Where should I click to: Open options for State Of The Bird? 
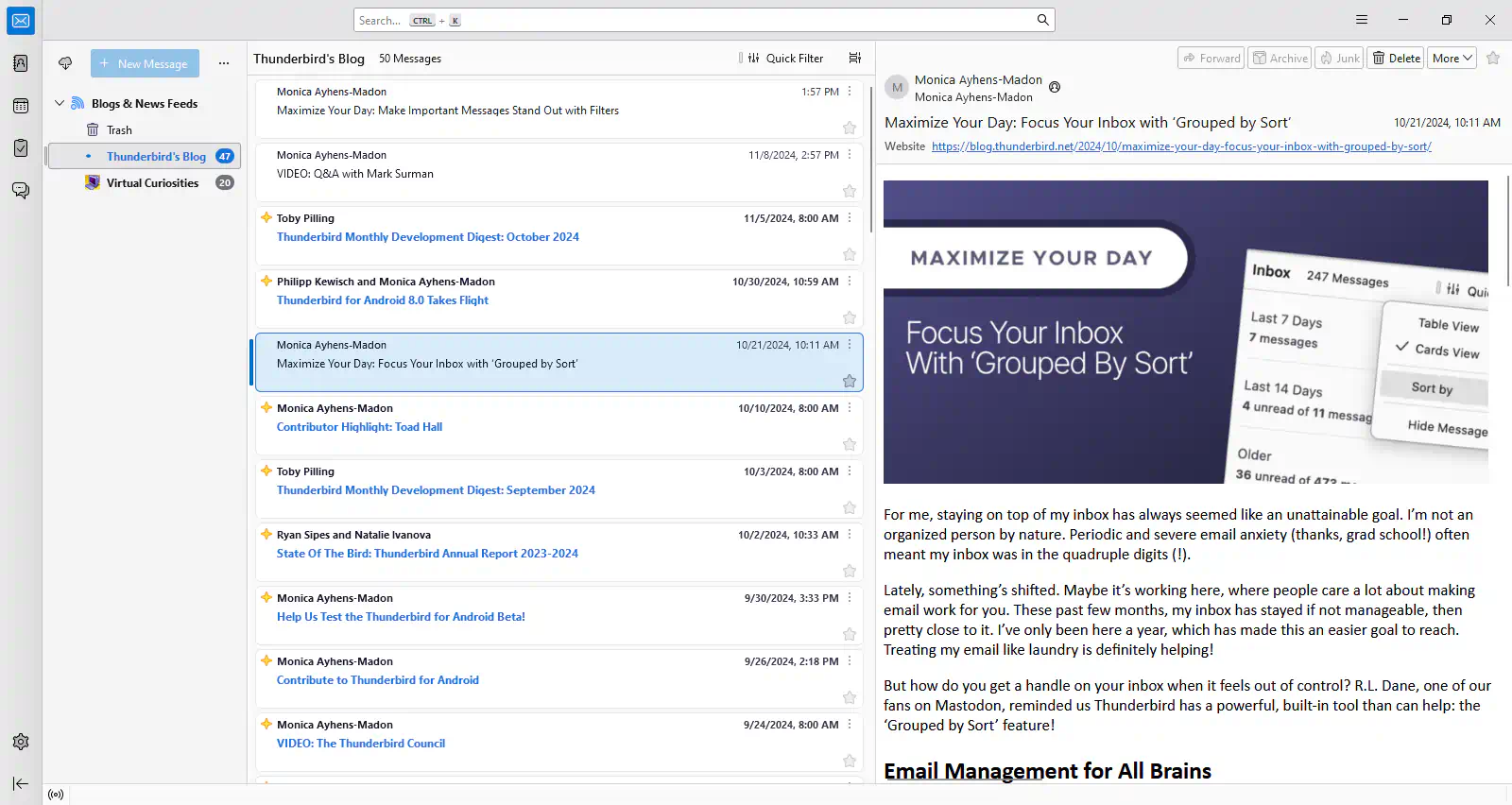pyautogui.click(x=850, y=535)
